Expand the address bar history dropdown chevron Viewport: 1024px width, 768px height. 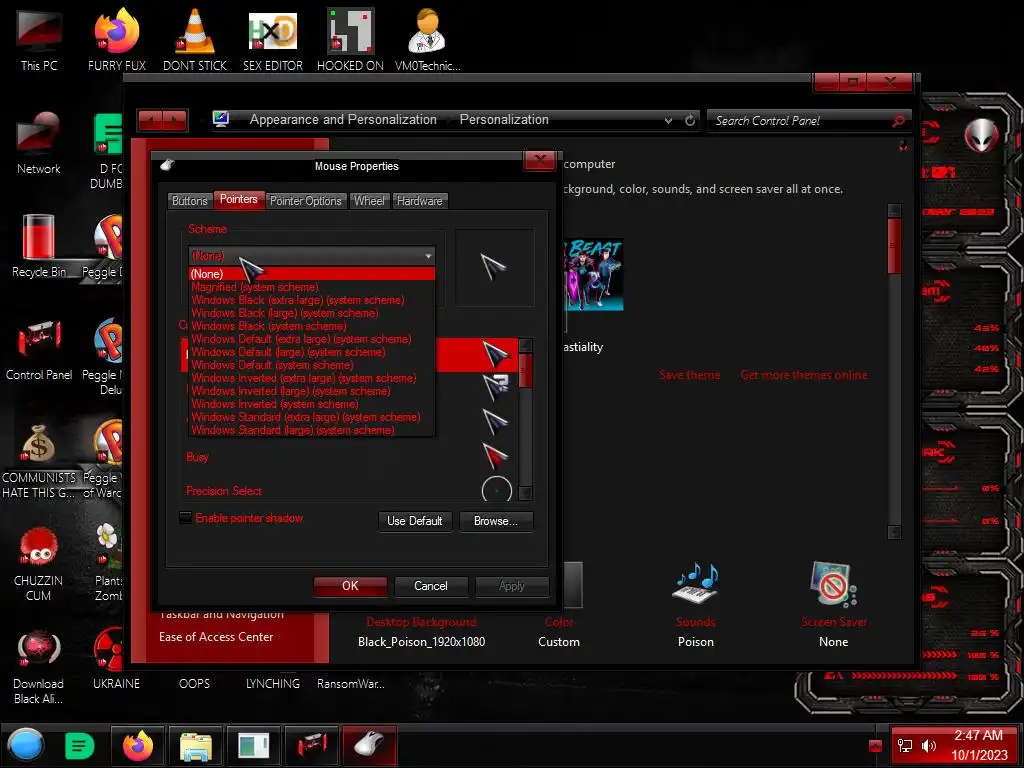(668, 121)
